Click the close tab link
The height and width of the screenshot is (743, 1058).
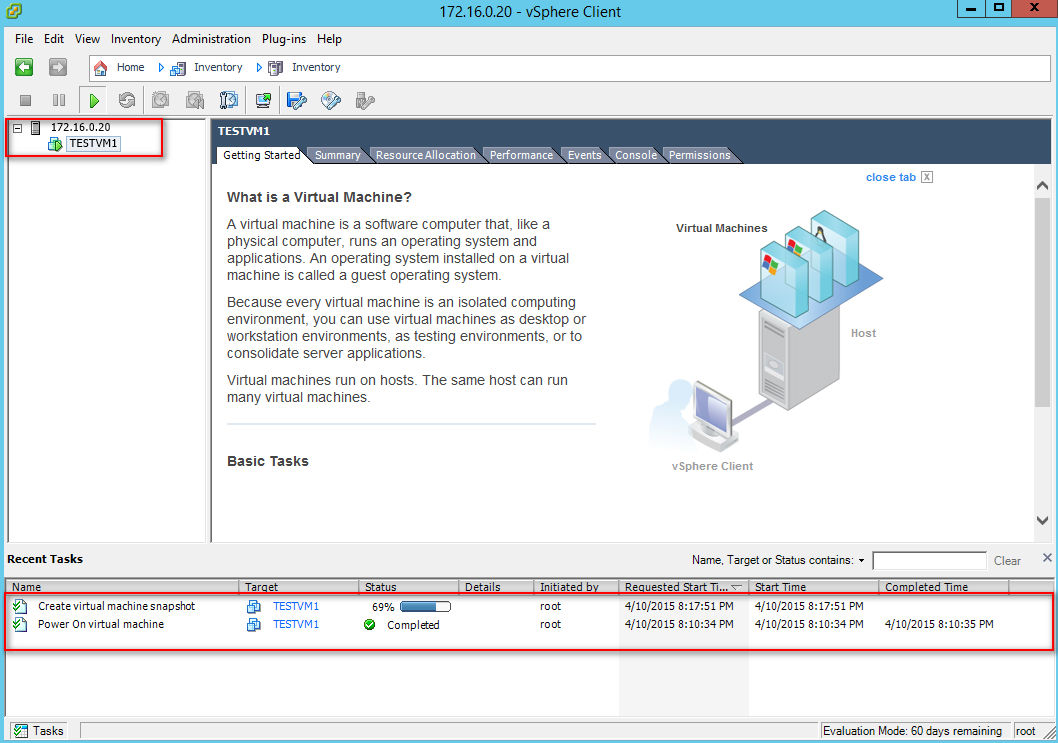point(891,177)
